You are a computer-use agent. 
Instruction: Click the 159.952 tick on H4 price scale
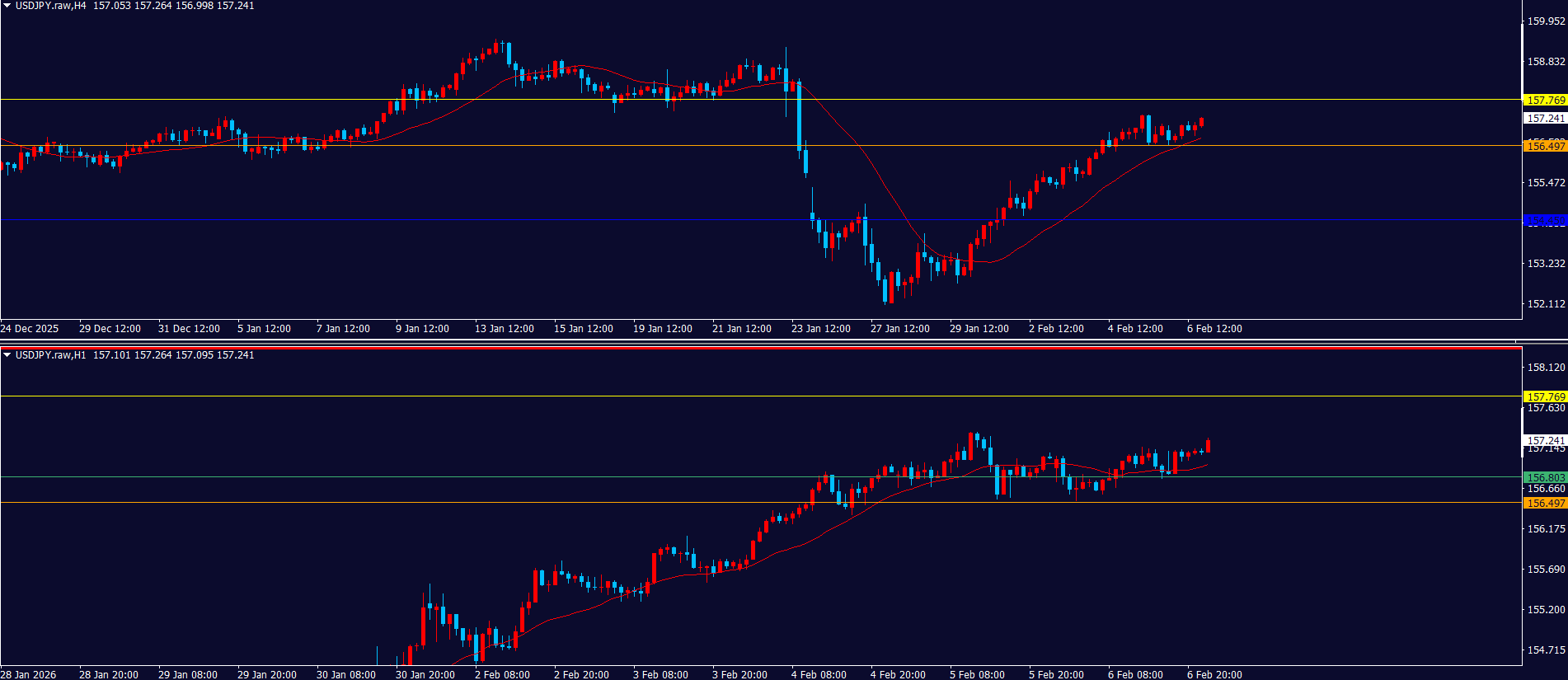point(1546,21)
